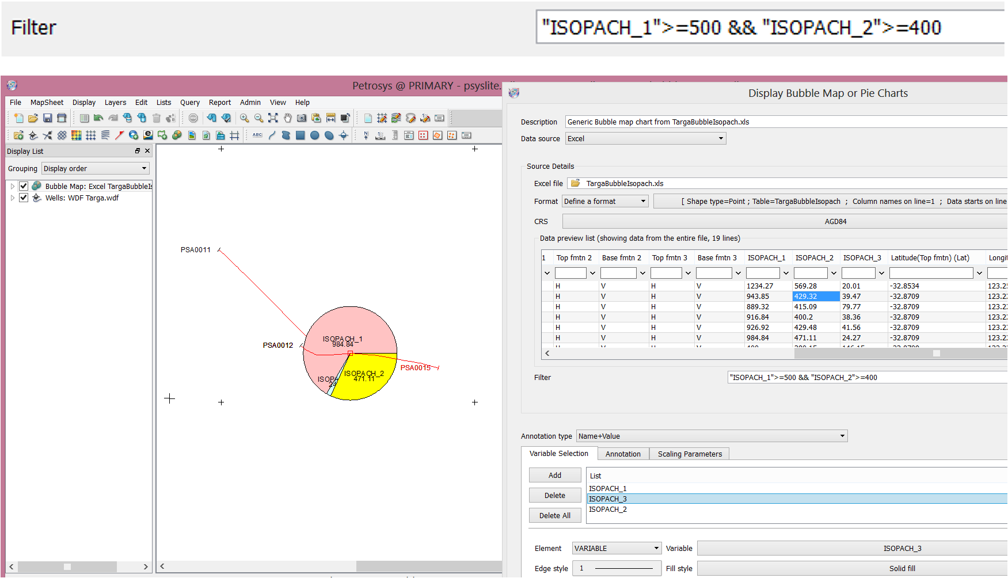Click the ABC text annotation tool
Image resolution: width=1008 pixels, height=578 pixels.
257,136
